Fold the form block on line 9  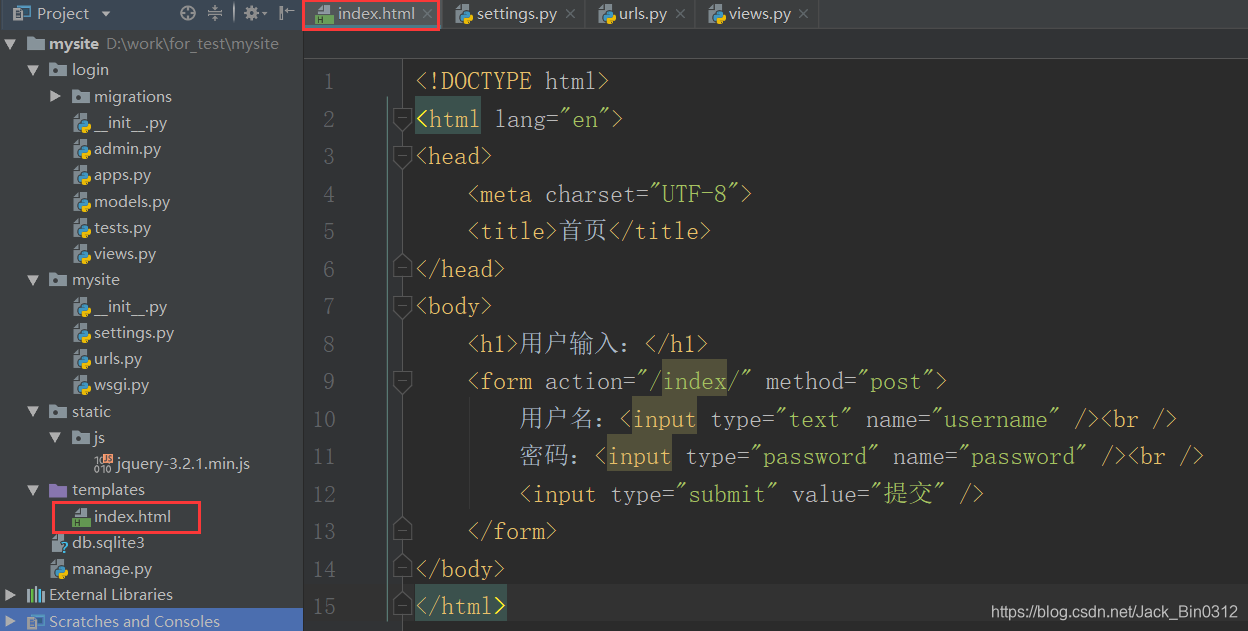pyautogui.click(x=402, y=381)
